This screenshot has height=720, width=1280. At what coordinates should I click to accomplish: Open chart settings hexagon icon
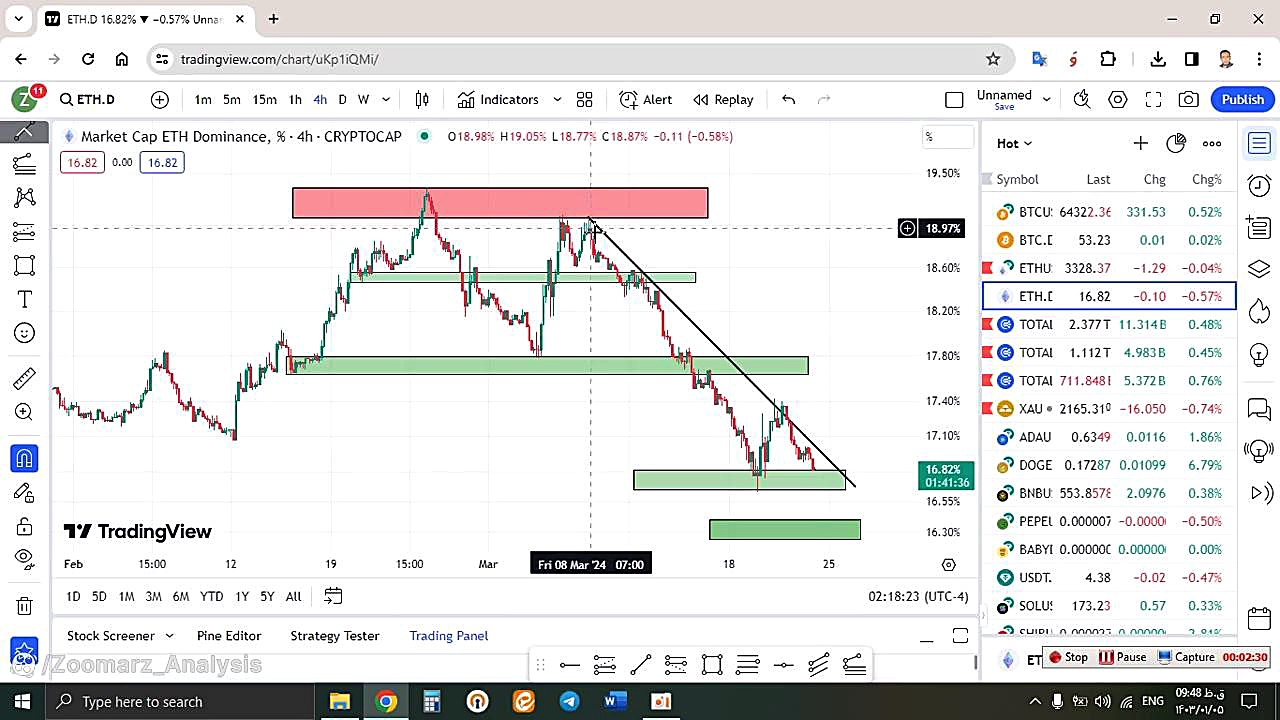1118,99
